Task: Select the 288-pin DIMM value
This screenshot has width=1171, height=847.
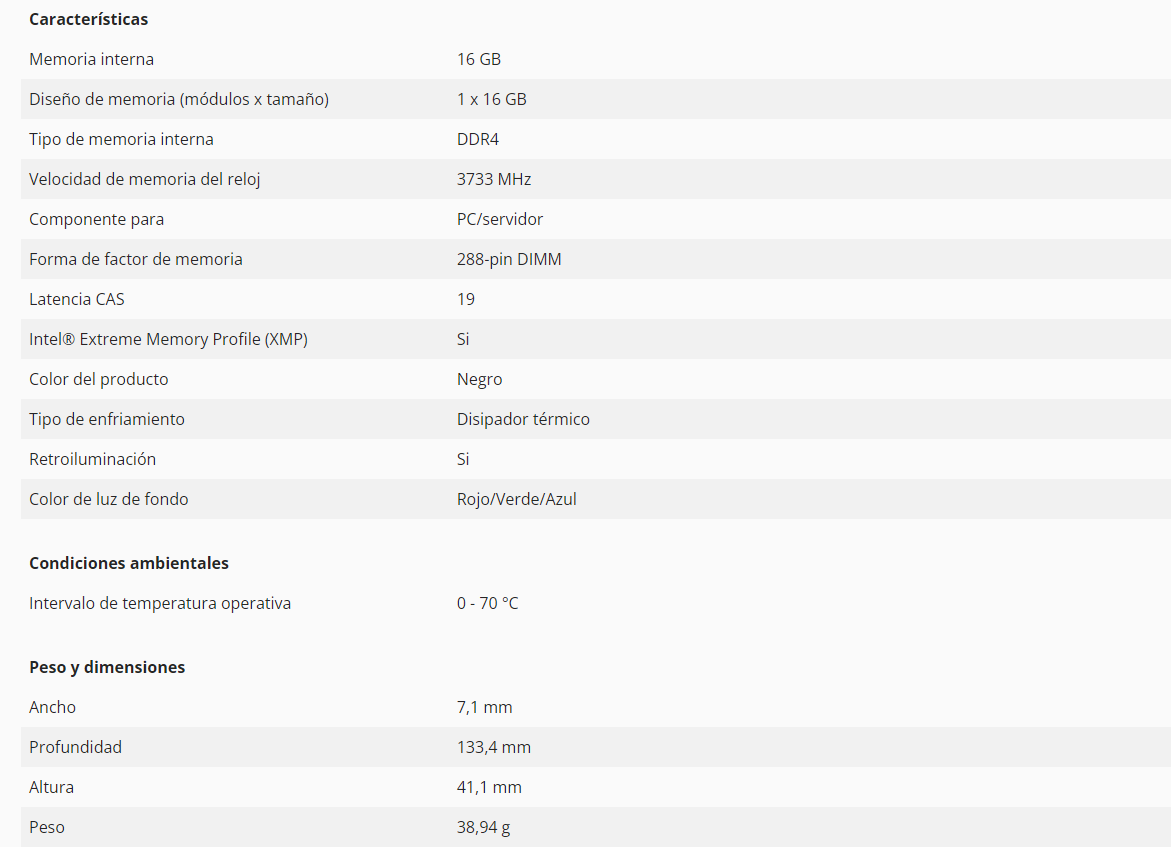Action: 509,259
